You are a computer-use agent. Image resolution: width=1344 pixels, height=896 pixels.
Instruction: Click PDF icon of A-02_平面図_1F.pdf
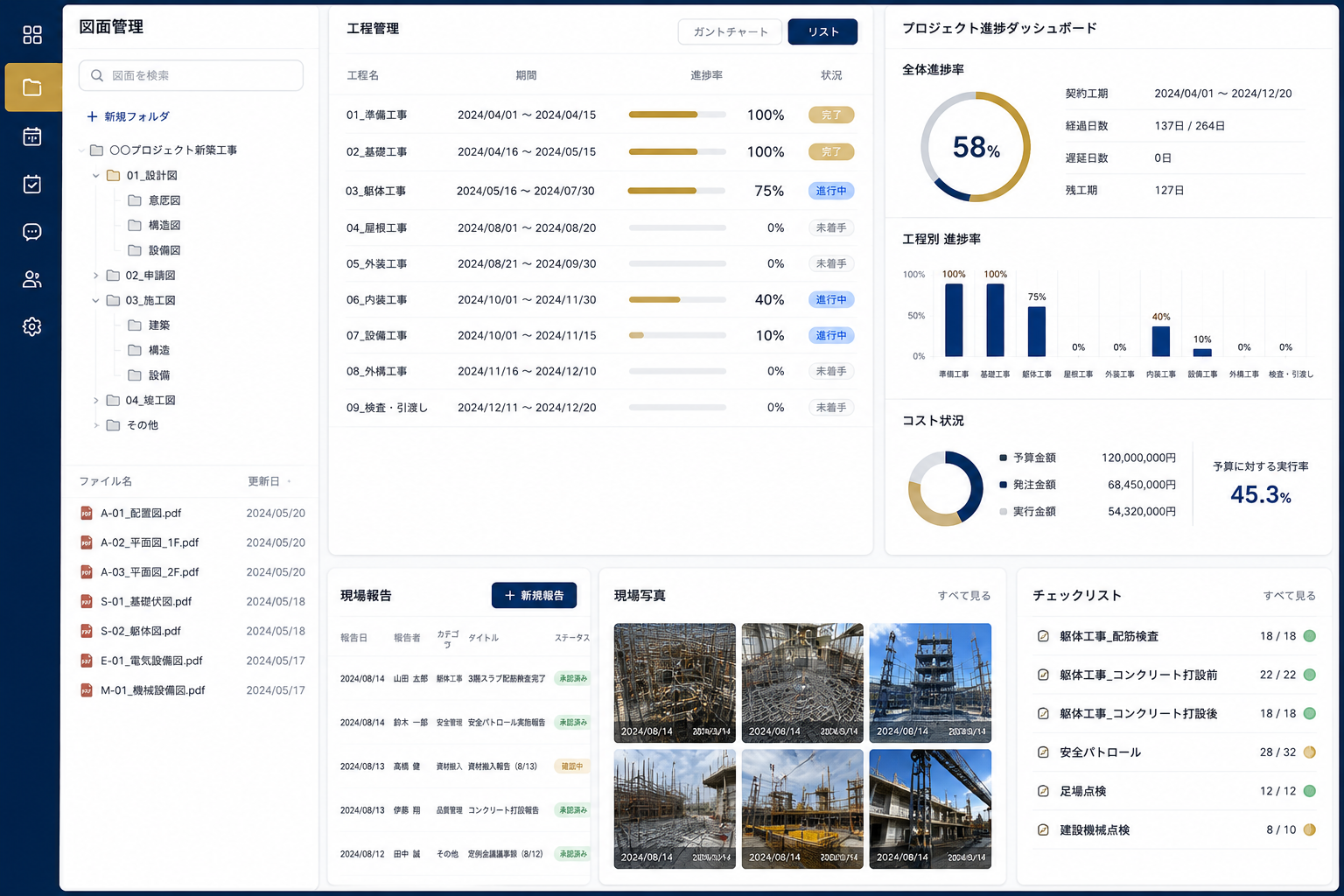pyautogui.click(x=87, y=542)
